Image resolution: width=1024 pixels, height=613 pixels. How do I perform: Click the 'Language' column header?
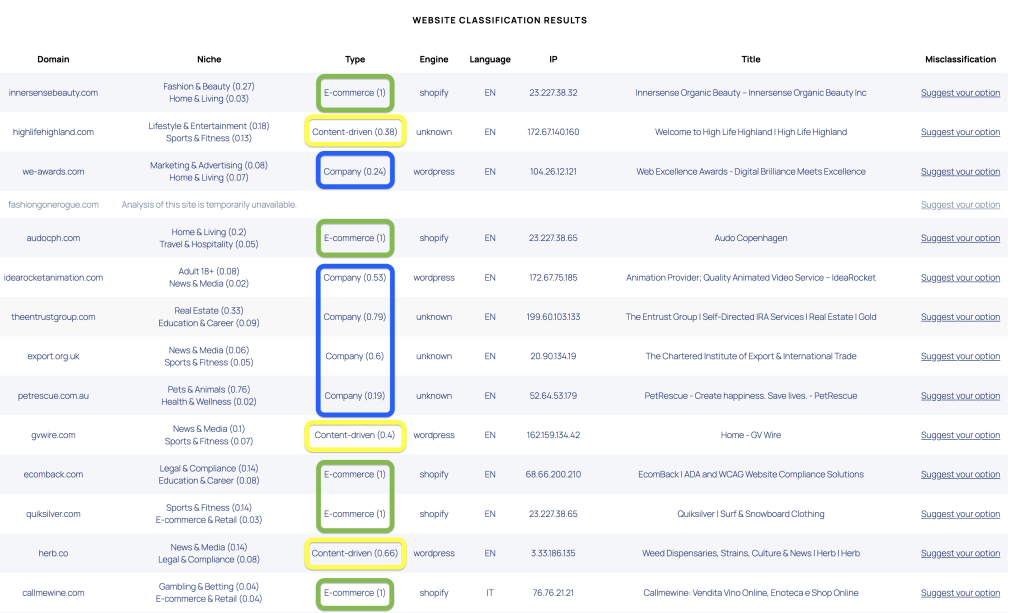click(490, 59)
